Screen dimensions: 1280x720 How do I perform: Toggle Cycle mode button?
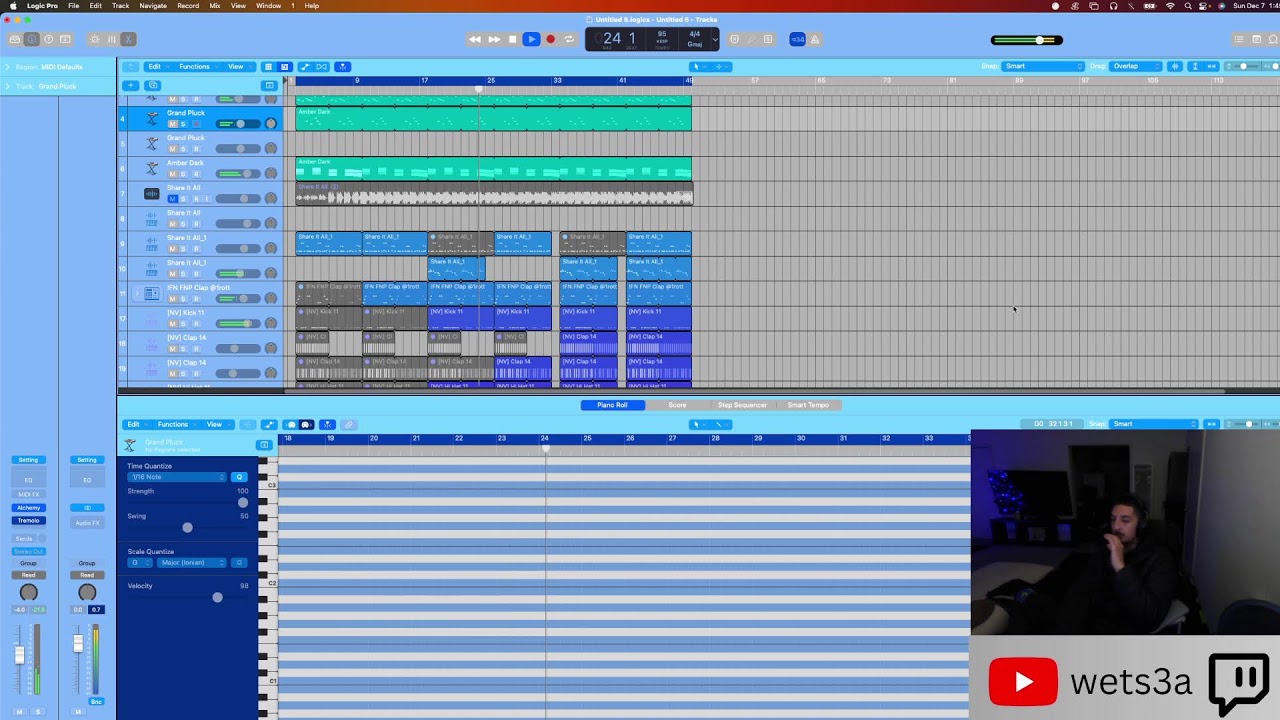(x=569, y=40)
